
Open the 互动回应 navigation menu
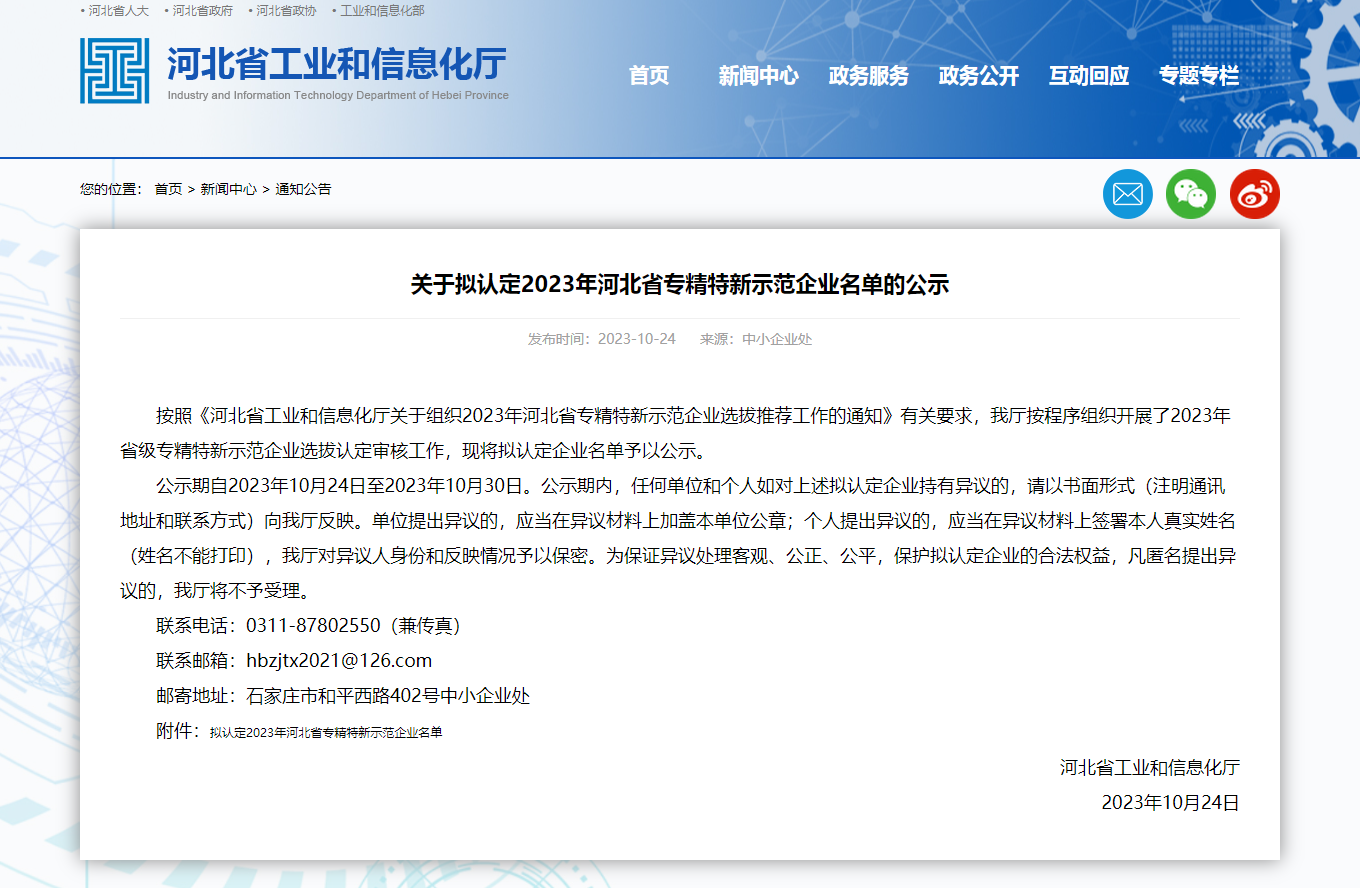click(x=1089, y=76)
